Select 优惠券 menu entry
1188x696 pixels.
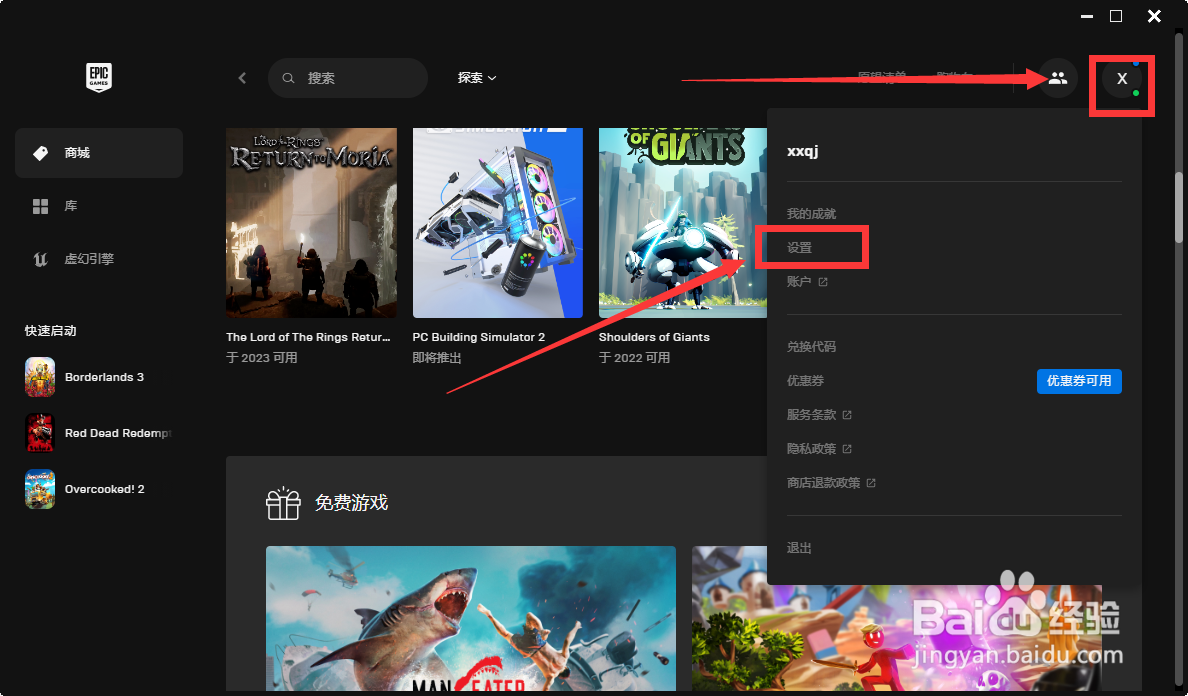coord(805,381)
